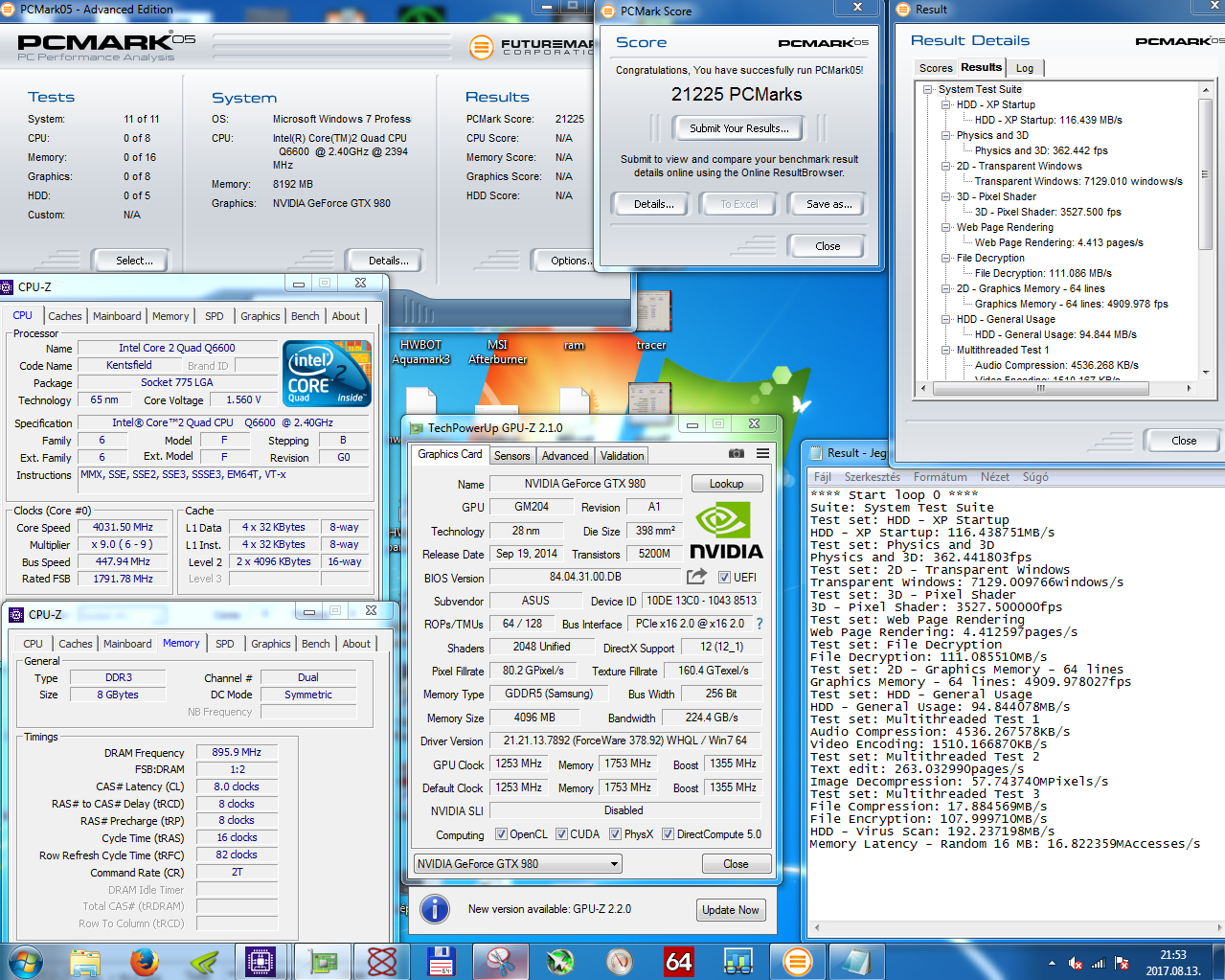1225x980 pixels.
Task: Click the Action Center flag tray icon
Action: (x=1122, y=963)
